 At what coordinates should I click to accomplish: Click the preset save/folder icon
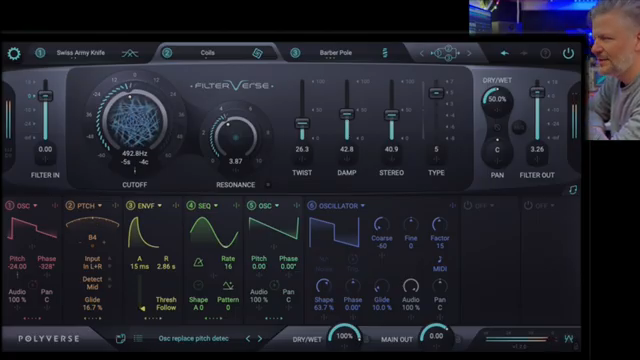coord(120,338)
